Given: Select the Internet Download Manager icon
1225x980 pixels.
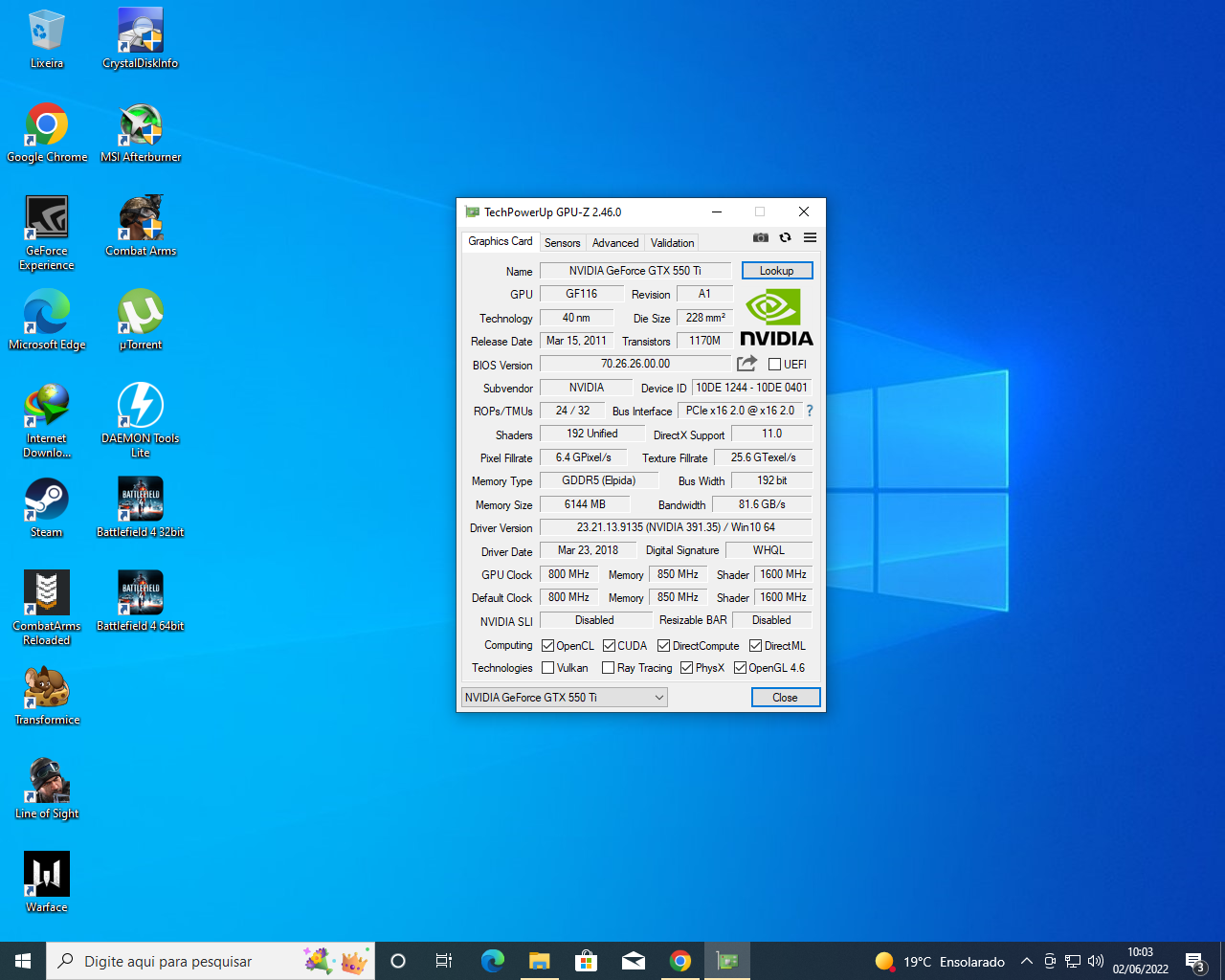Looking at the screenshot, I should pos(47,420).
